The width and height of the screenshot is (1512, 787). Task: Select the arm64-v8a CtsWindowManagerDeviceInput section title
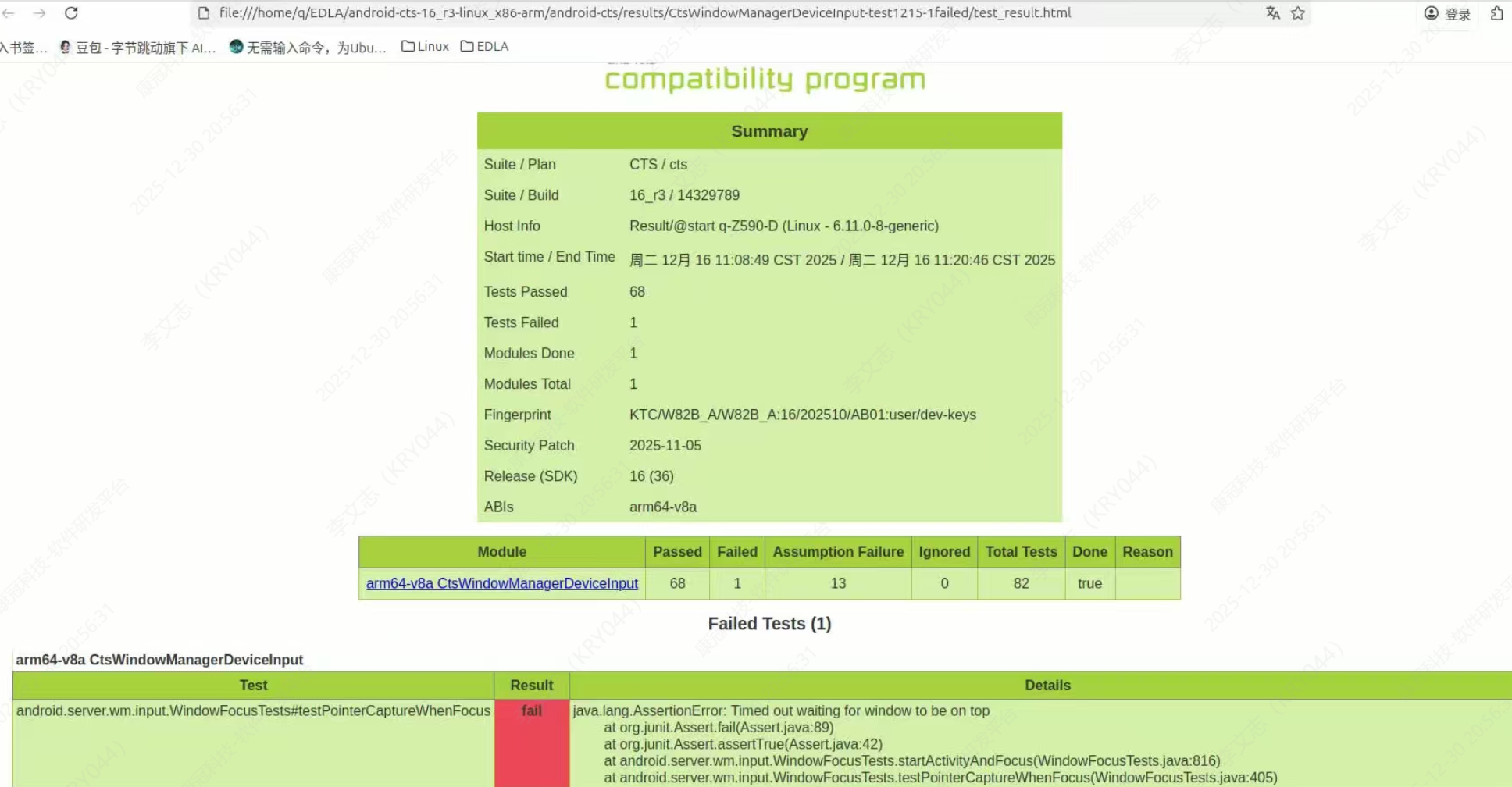click(159, 660)
